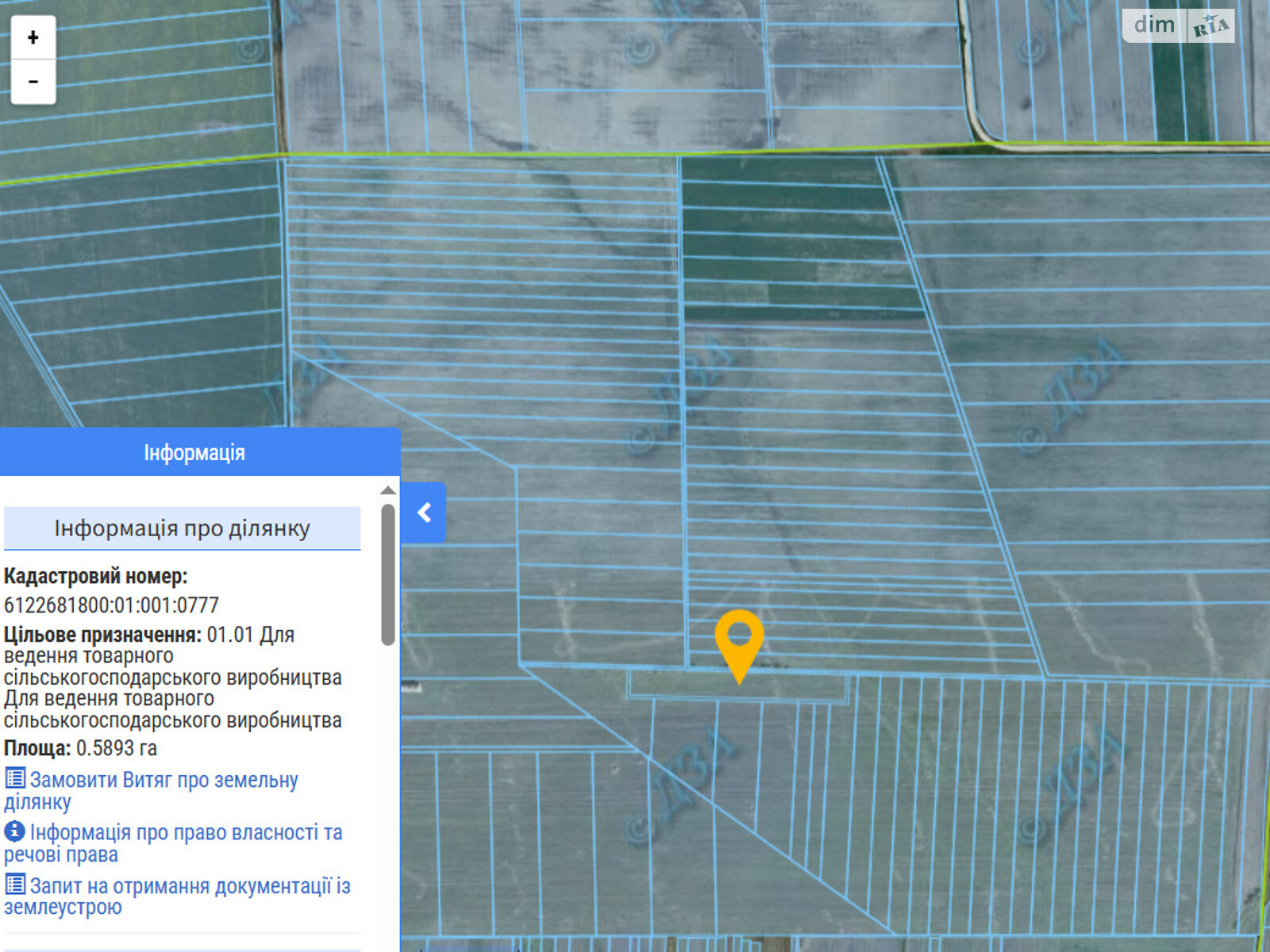Click the cadastral number 6122681800:01:001:0777
Screen dimensions: 1270x952
click(x=111, y=605)
